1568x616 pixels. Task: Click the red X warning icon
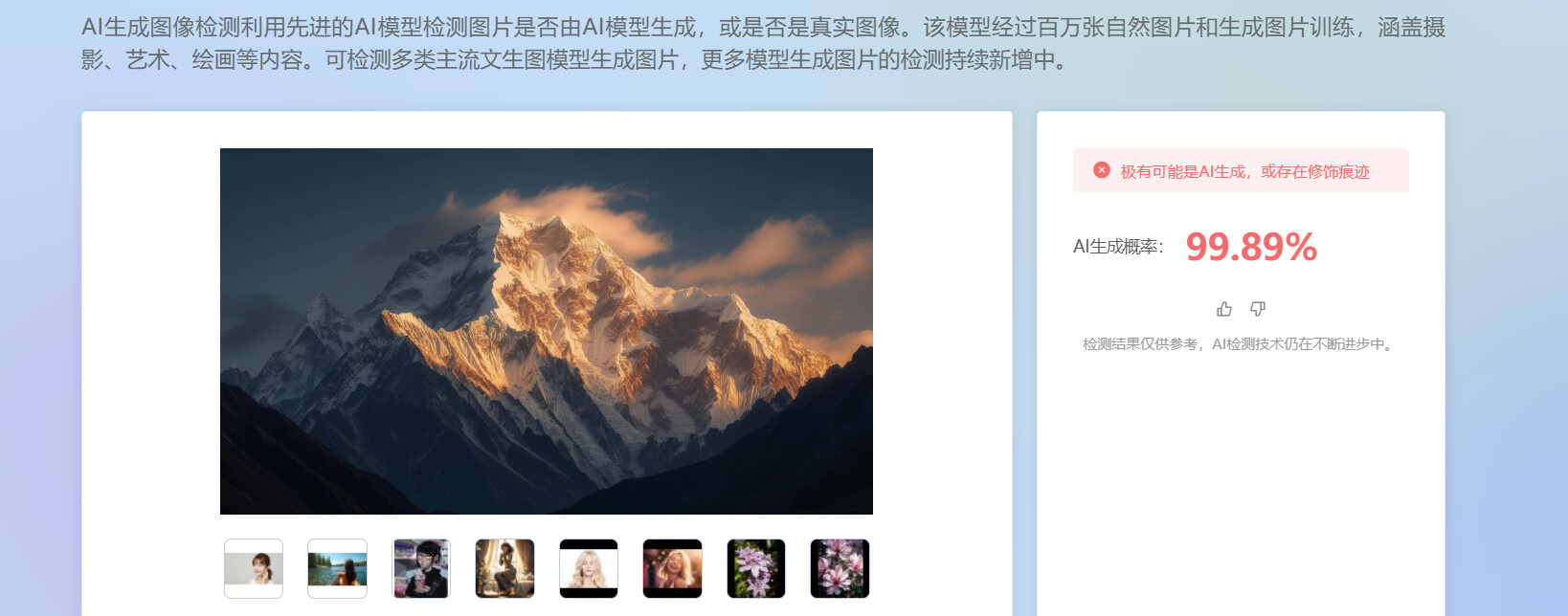pyautogui.click(x=1102, y=170)
